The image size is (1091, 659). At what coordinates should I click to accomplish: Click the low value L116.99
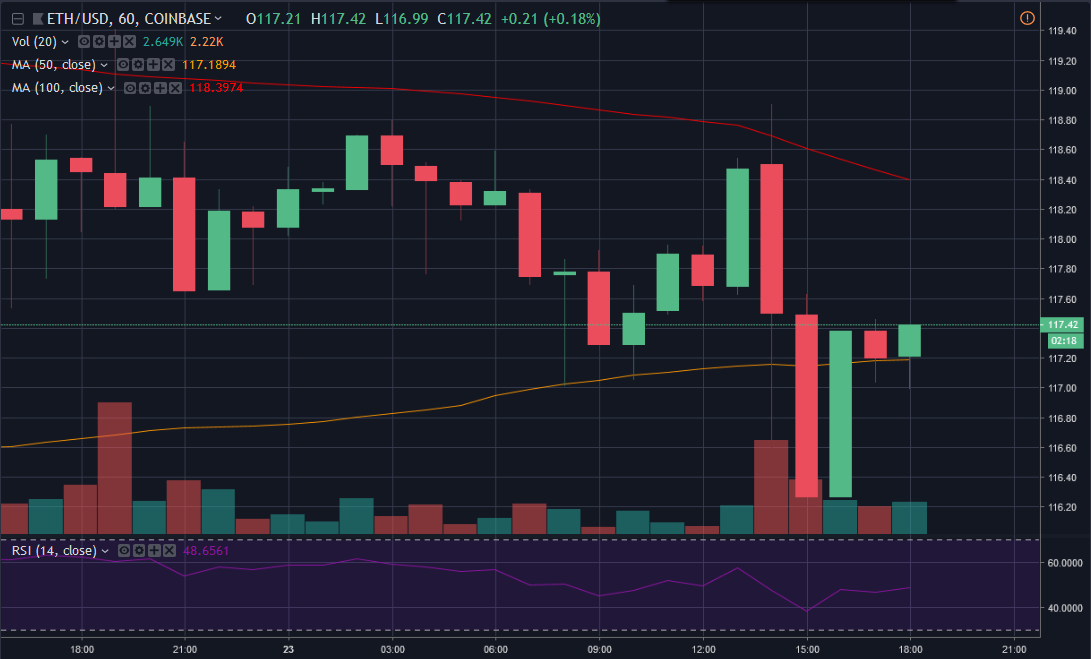click(401, 19)
